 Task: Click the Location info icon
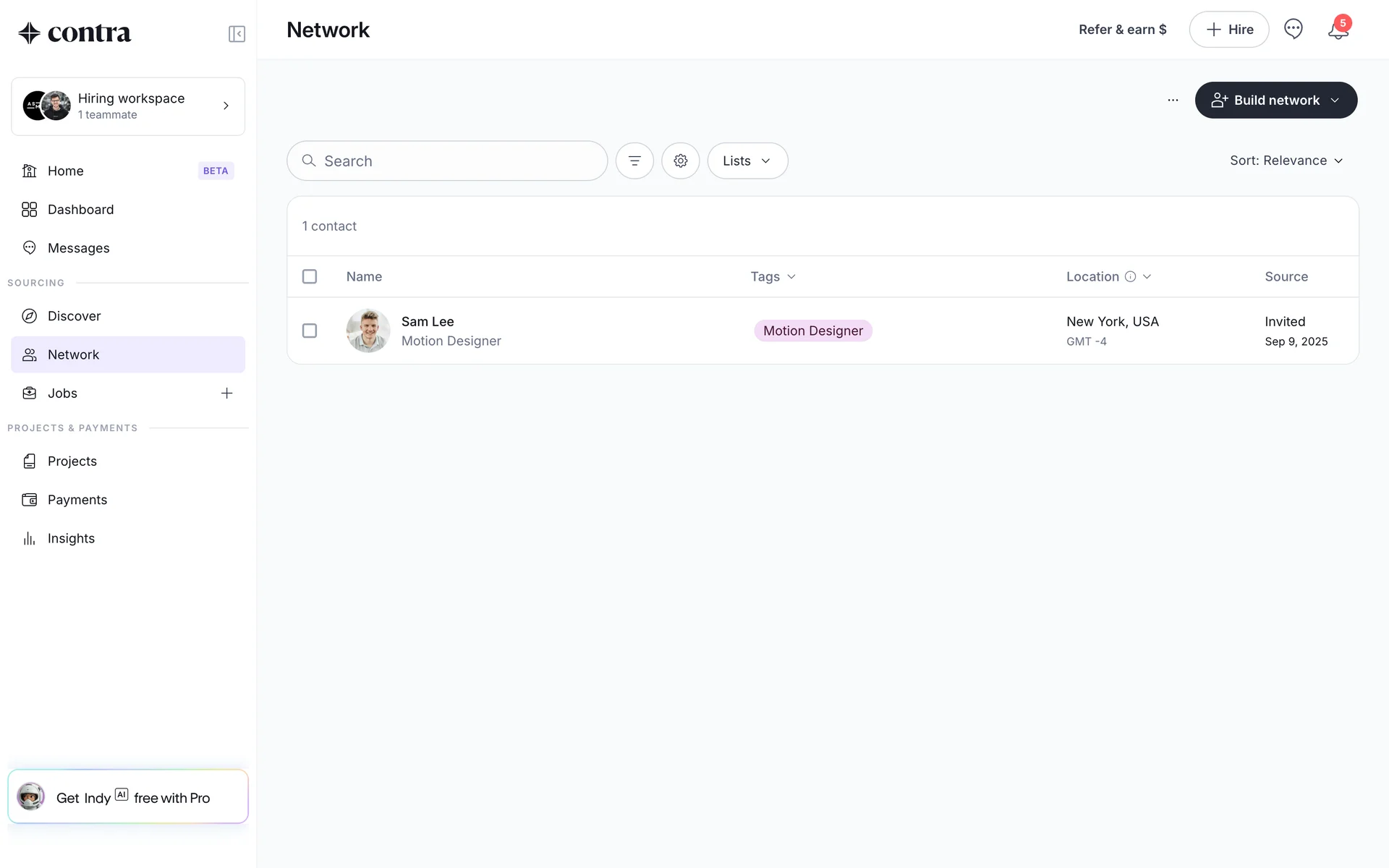(1130, 276)
